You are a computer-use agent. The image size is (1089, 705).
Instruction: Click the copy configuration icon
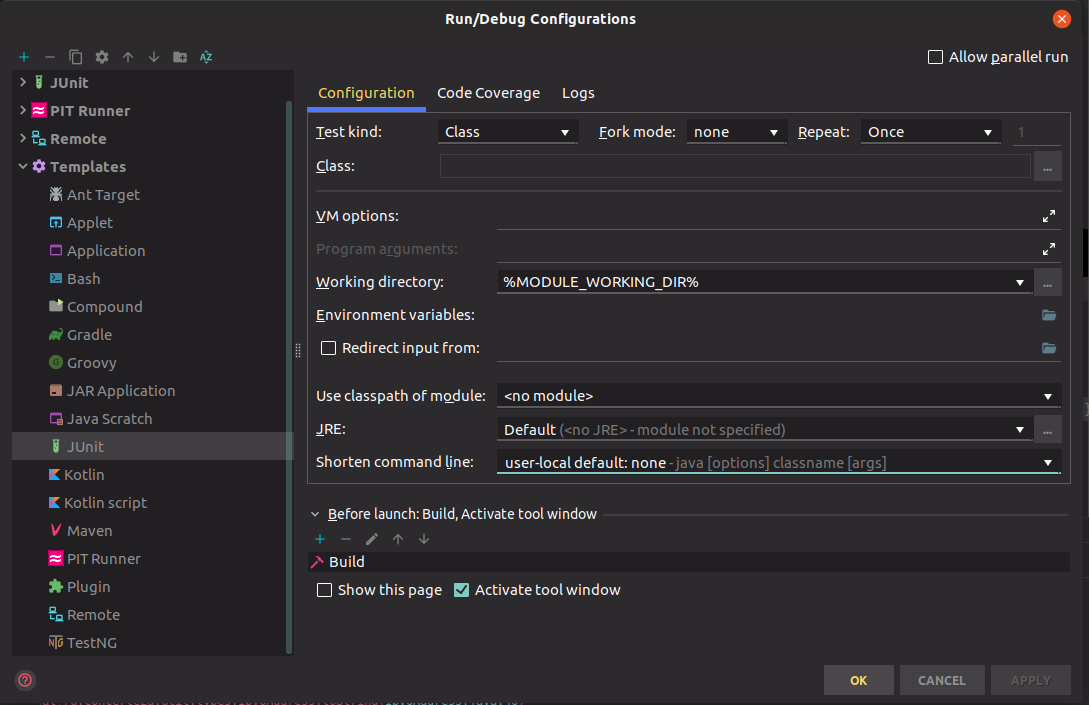(x=76, y=57)
